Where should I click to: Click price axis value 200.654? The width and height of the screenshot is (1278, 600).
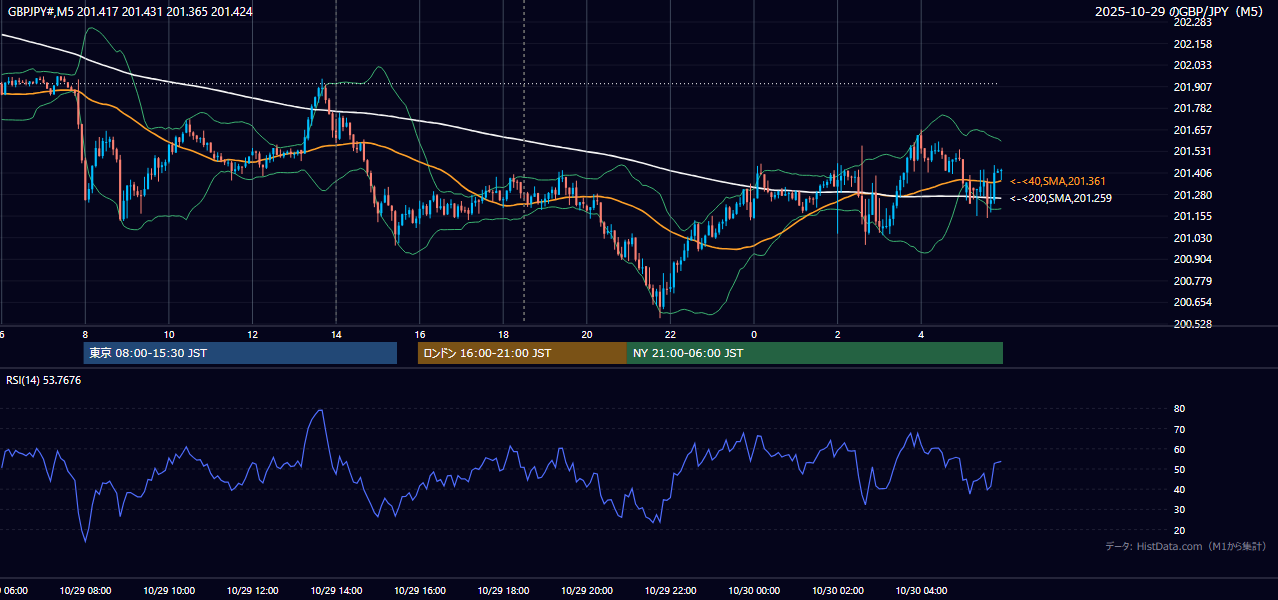1193,302
